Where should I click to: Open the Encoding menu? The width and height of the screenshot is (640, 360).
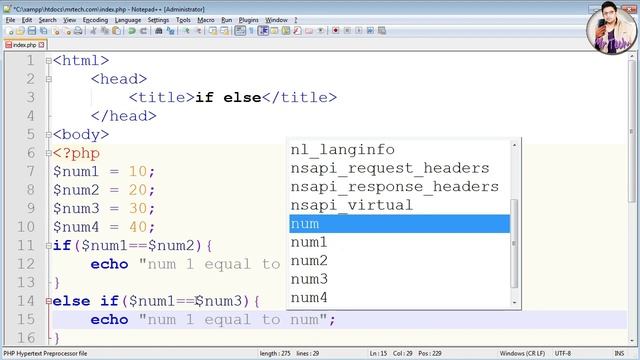tap(95, 20)
